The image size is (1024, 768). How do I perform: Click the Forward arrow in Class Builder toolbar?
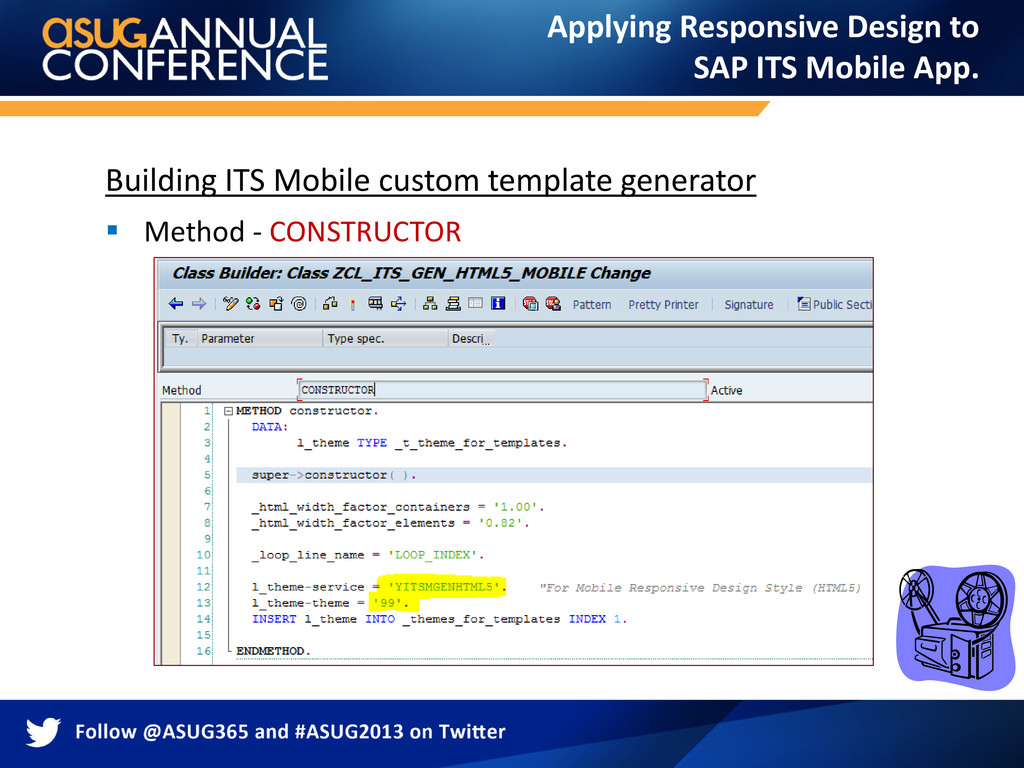click(199, 304)
